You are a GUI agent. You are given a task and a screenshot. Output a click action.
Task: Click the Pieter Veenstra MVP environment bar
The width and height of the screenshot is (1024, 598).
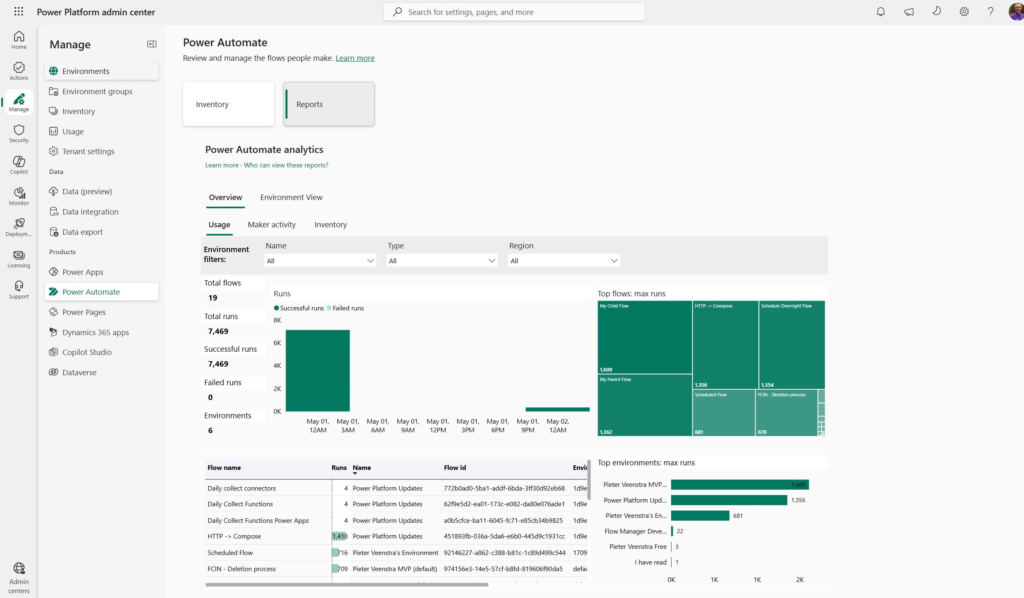click(740, 484)
